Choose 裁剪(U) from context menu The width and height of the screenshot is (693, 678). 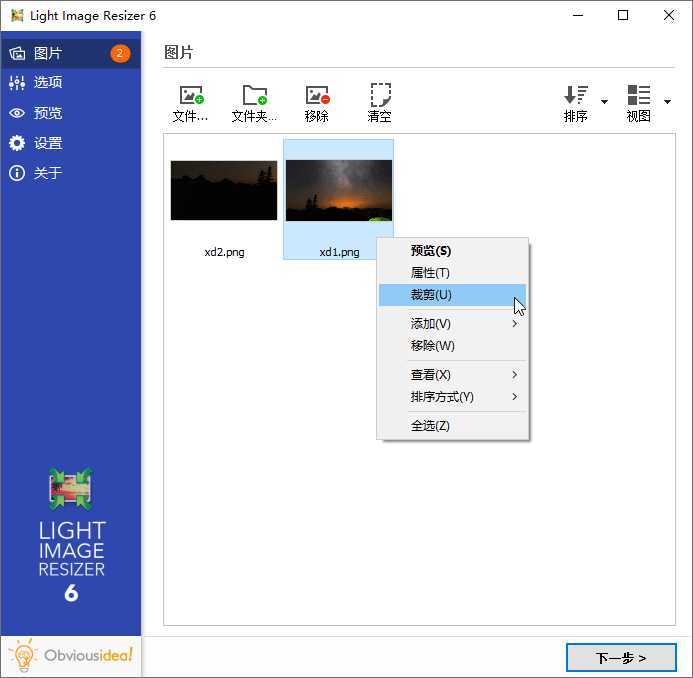(x=431, y=295)
